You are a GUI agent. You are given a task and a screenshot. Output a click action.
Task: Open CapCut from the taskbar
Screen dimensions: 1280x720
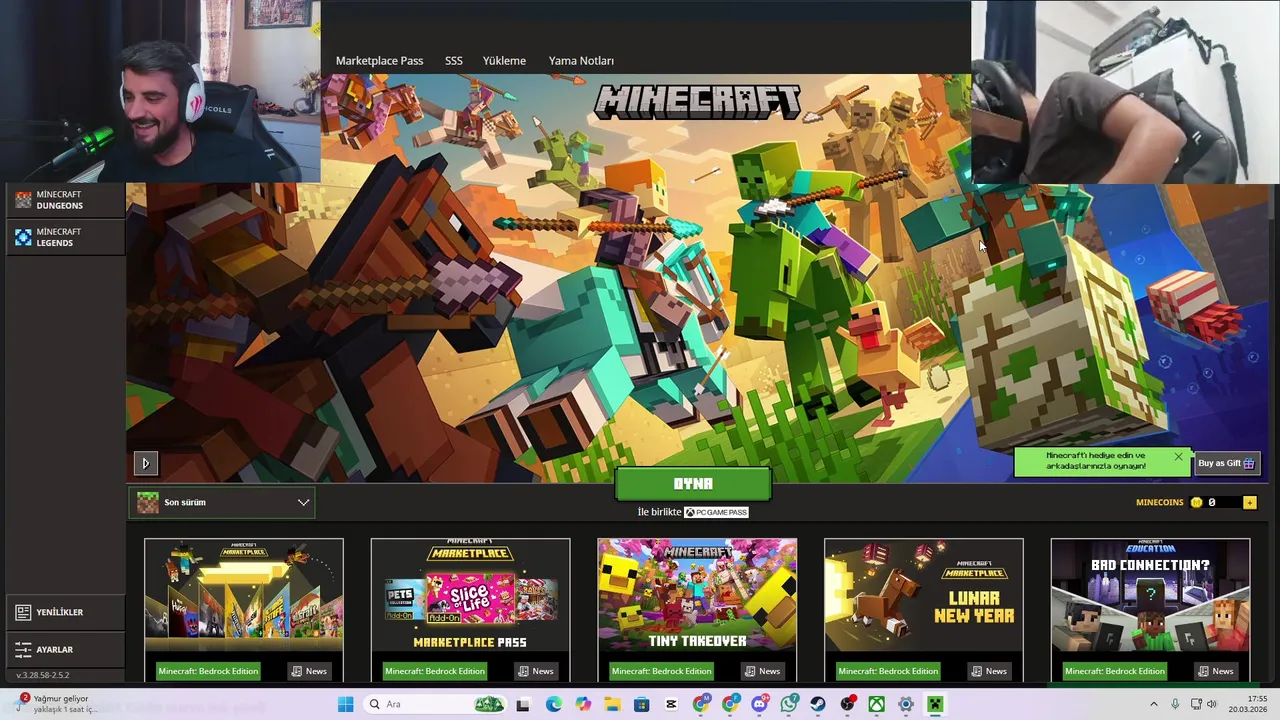pyautogui.click(x=671, y=705)
